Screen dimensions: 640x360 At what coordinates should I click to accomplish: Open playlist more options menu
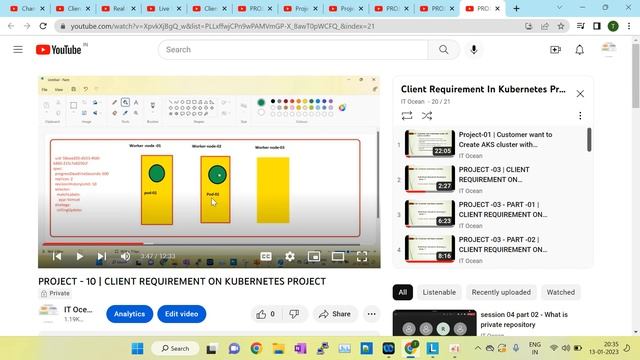pos(580,116)
